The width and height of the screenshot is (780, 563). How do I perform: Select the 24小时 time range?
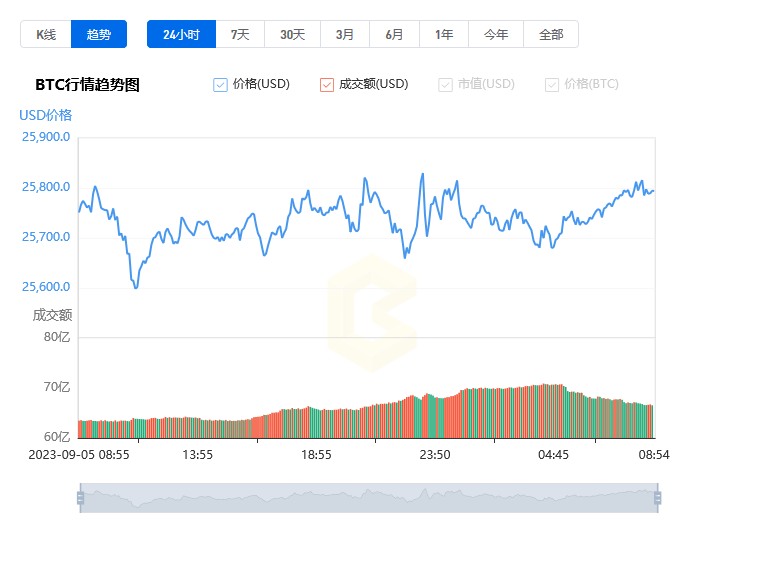181,34
